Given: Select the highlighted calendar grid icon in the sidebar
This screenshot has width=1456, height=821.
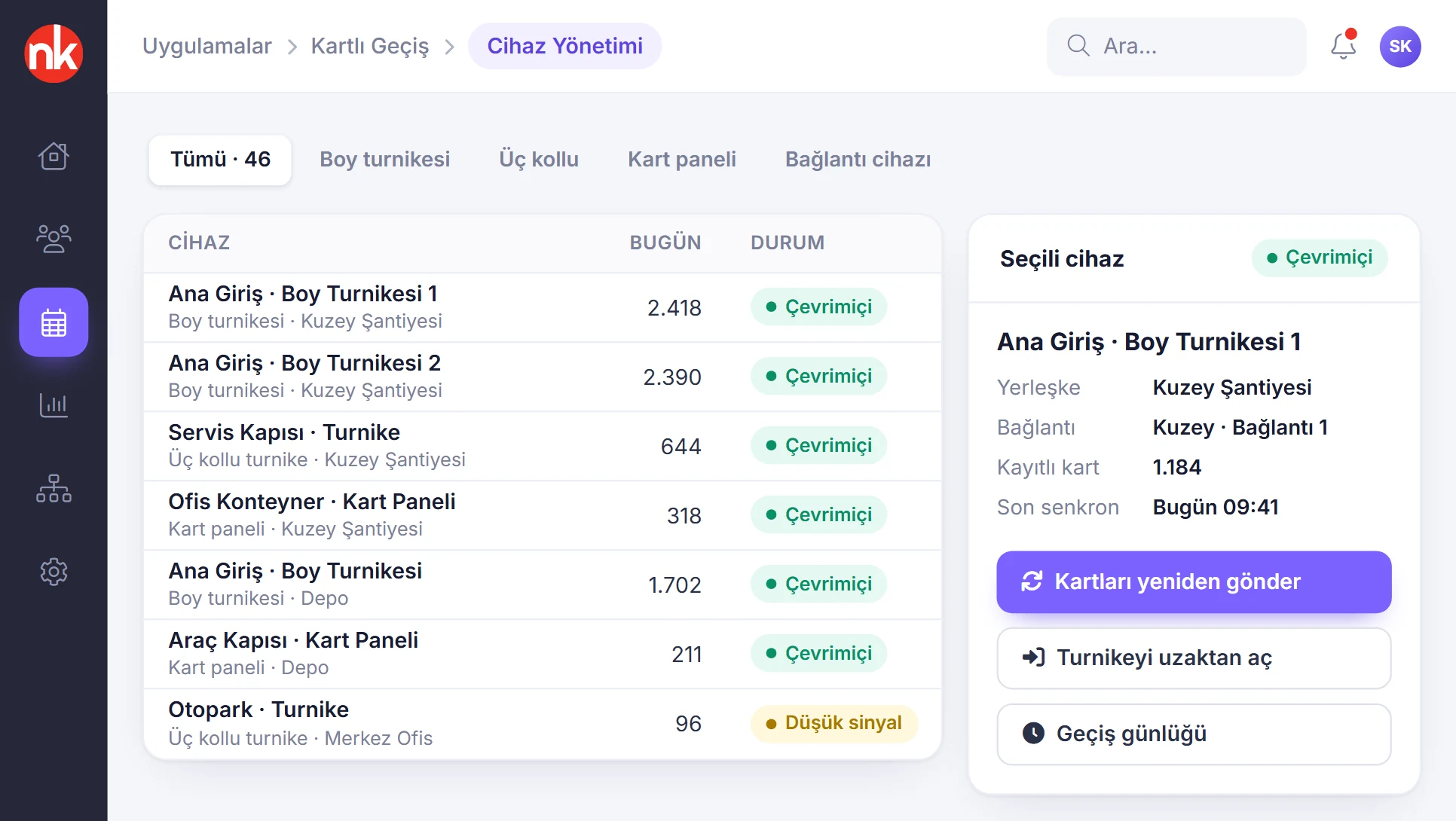Looking at the screenshot, I should pos(54,322).
